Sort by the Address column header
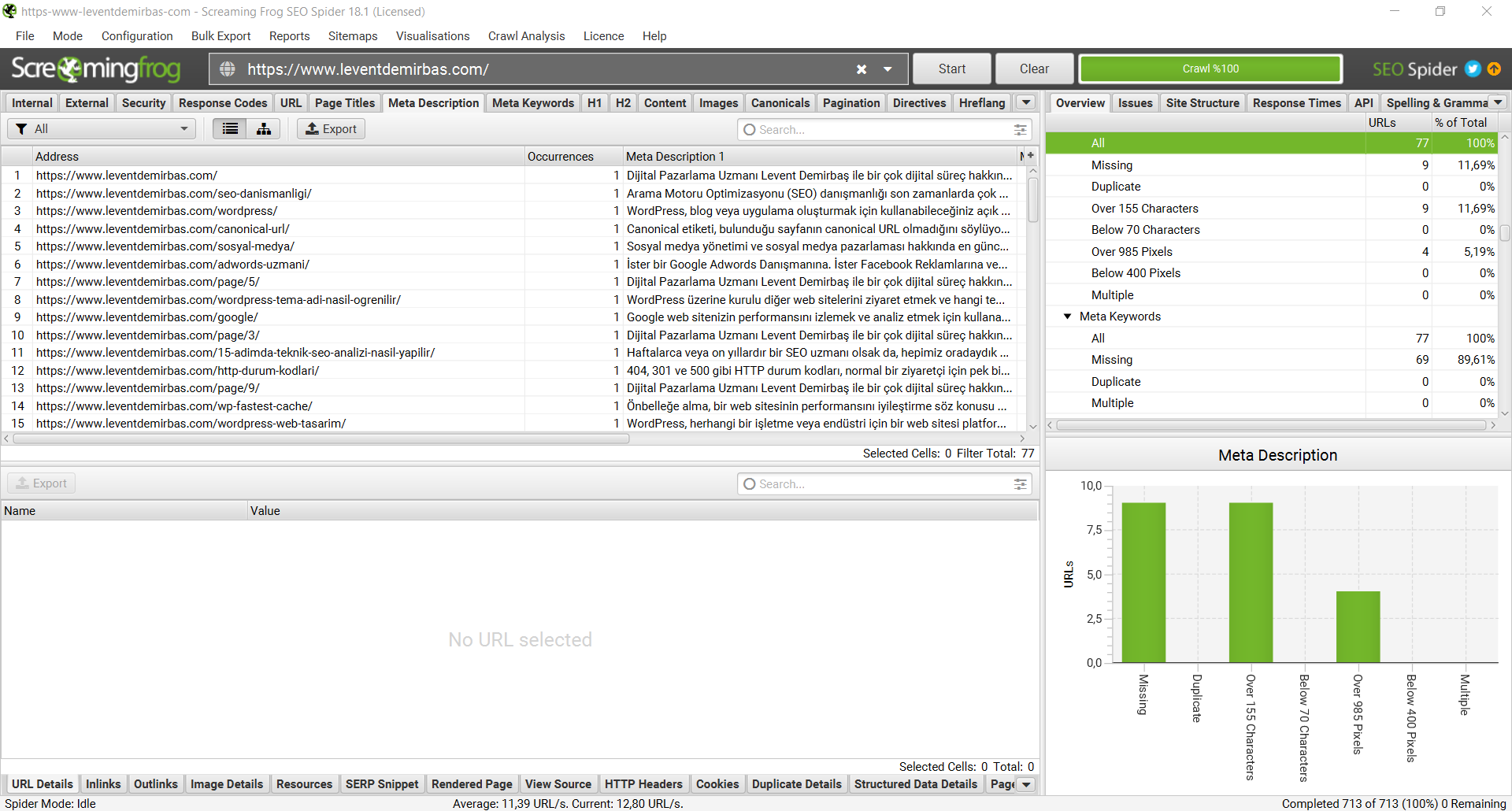Screen dimensions: 1512x811 tap(278, 157)
